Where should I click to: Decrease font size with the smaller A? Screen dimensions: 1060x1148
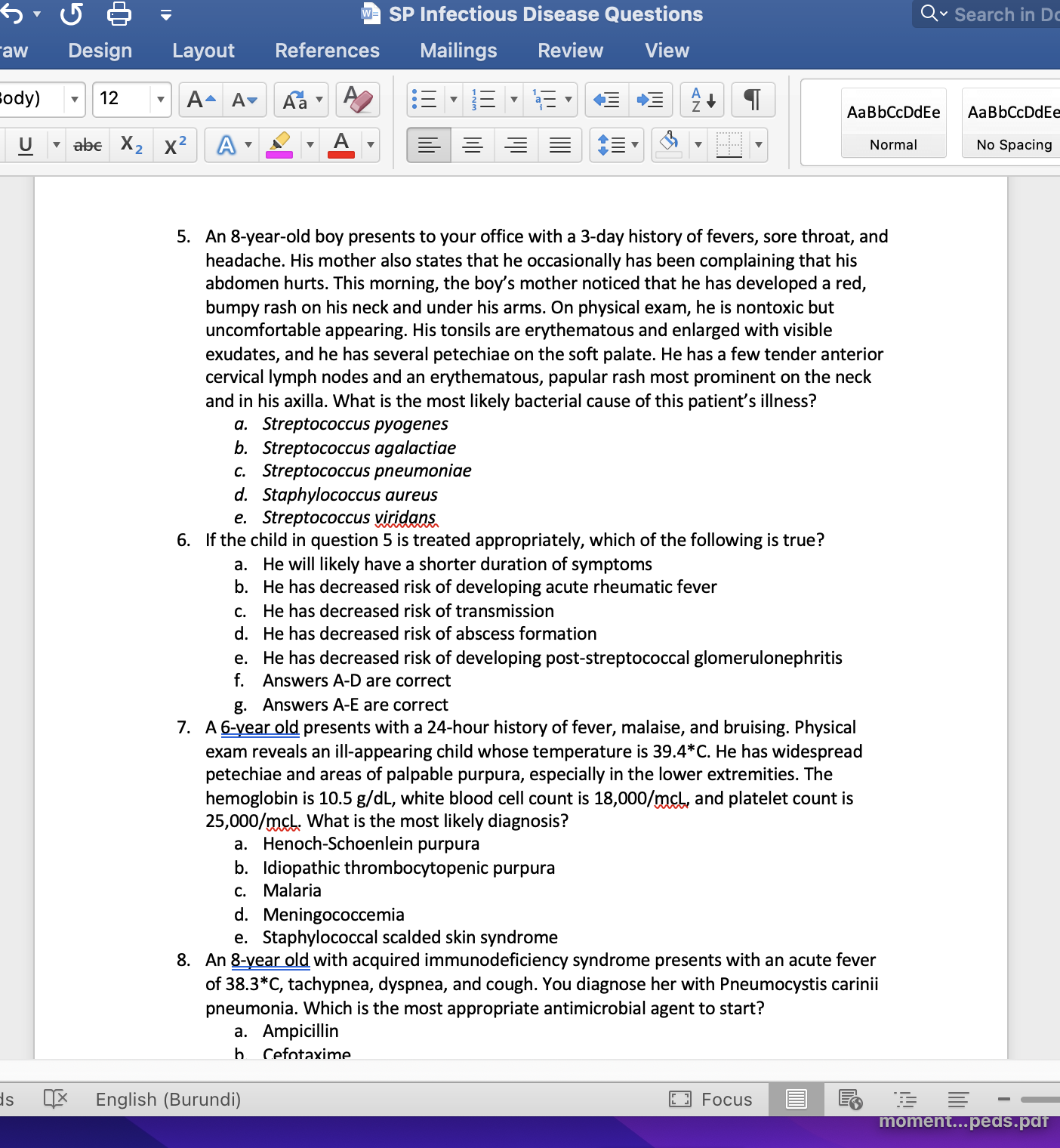pos(245,100)
